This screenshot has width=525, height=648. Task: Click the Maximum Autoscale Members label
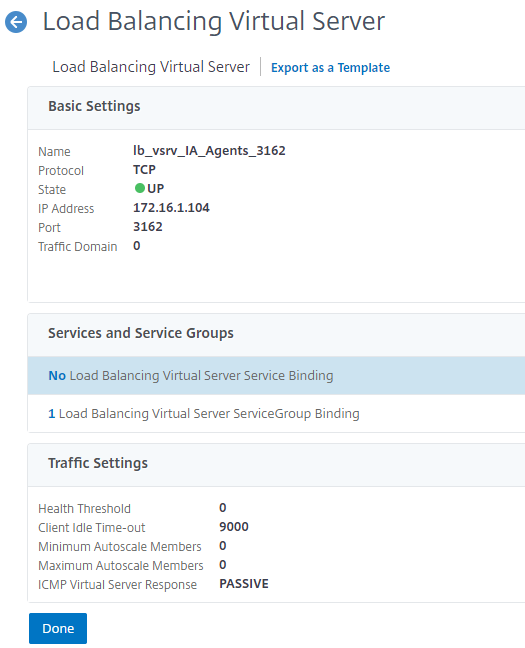coord(121,565)
